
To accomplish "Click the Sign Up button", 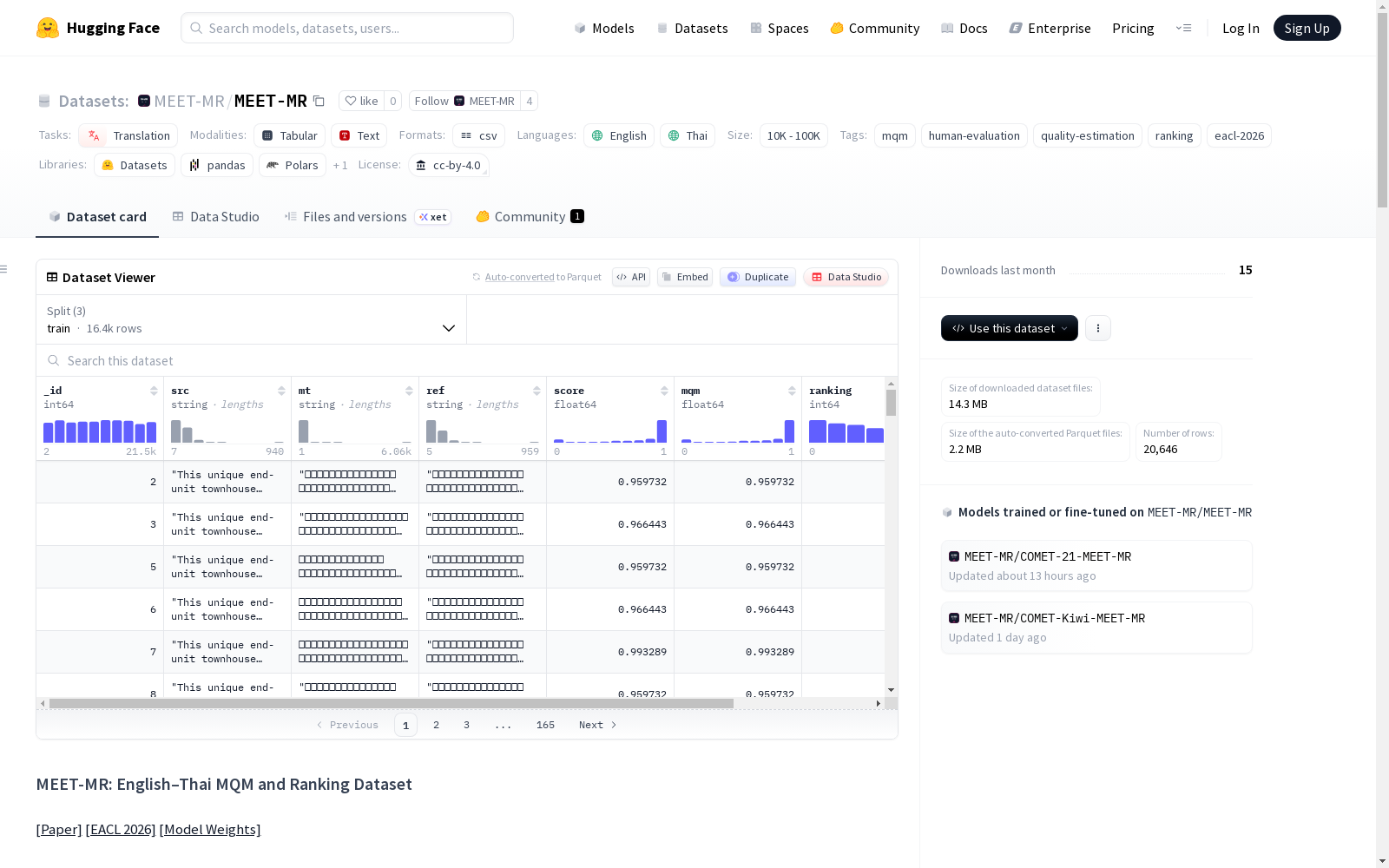I will (x=1307, y=28).
